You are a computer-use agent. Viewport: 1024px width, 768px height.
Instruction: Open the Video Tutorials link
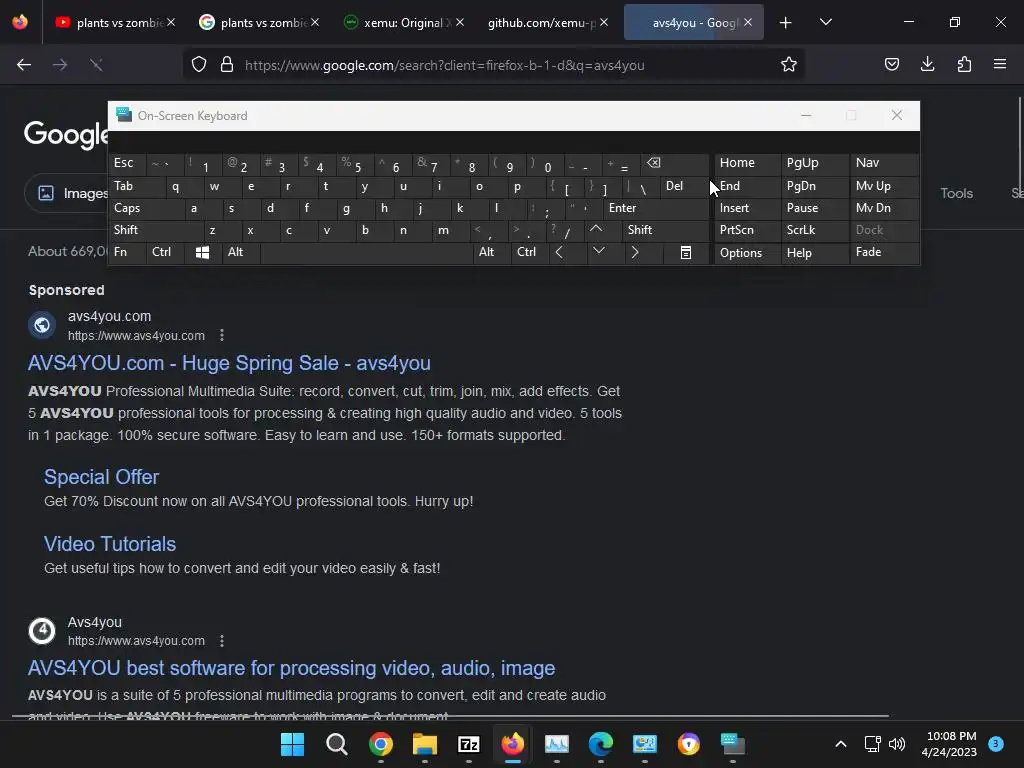(x=110, y=544)
